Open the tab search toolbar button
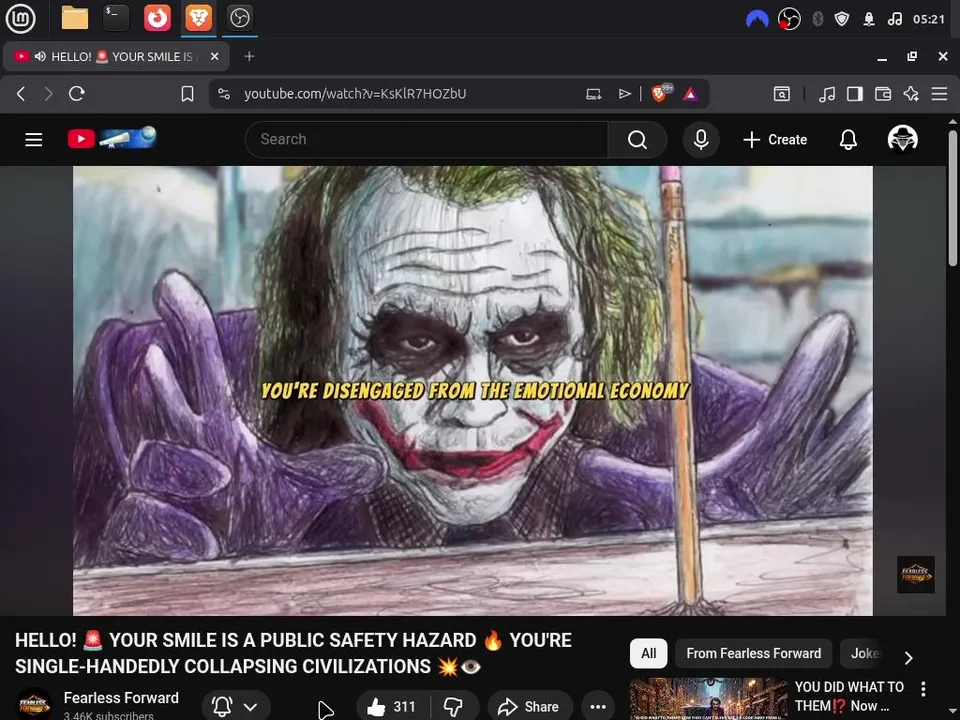960x720 pixels. click(782, 94)
